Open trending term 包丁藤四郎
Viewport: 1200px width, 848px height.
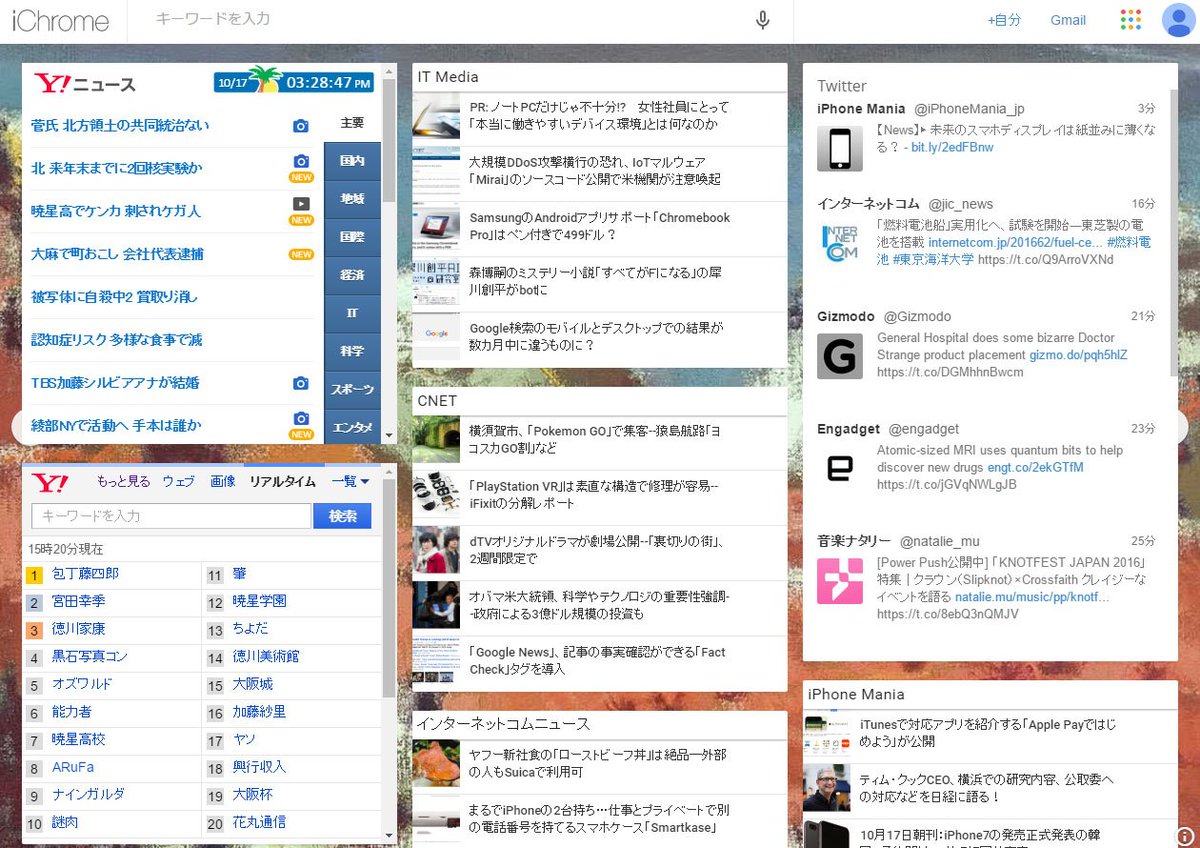tap(85, 574)
